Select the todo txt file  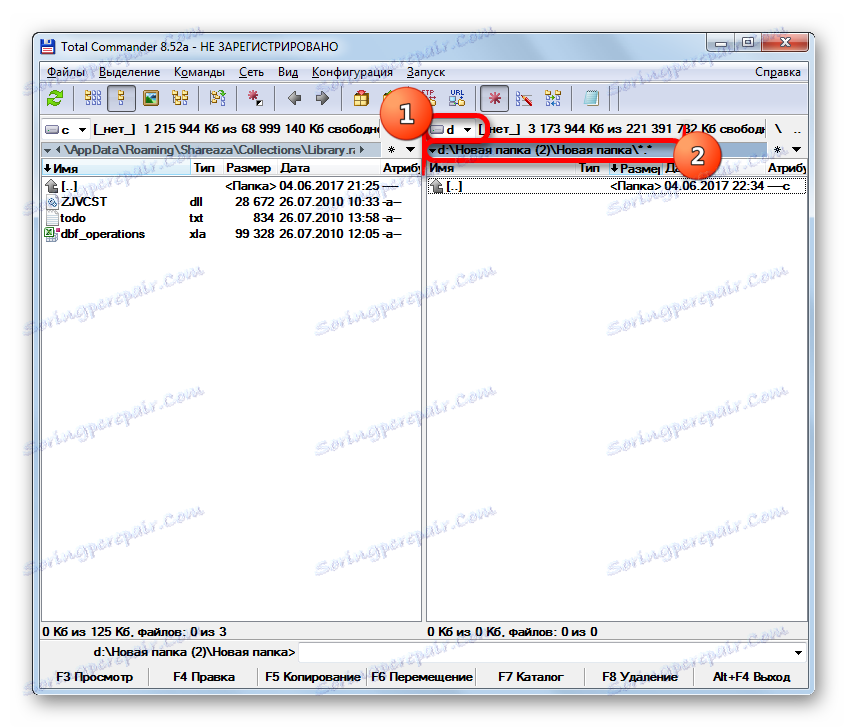pyautogui.click(x=231, y=218)
